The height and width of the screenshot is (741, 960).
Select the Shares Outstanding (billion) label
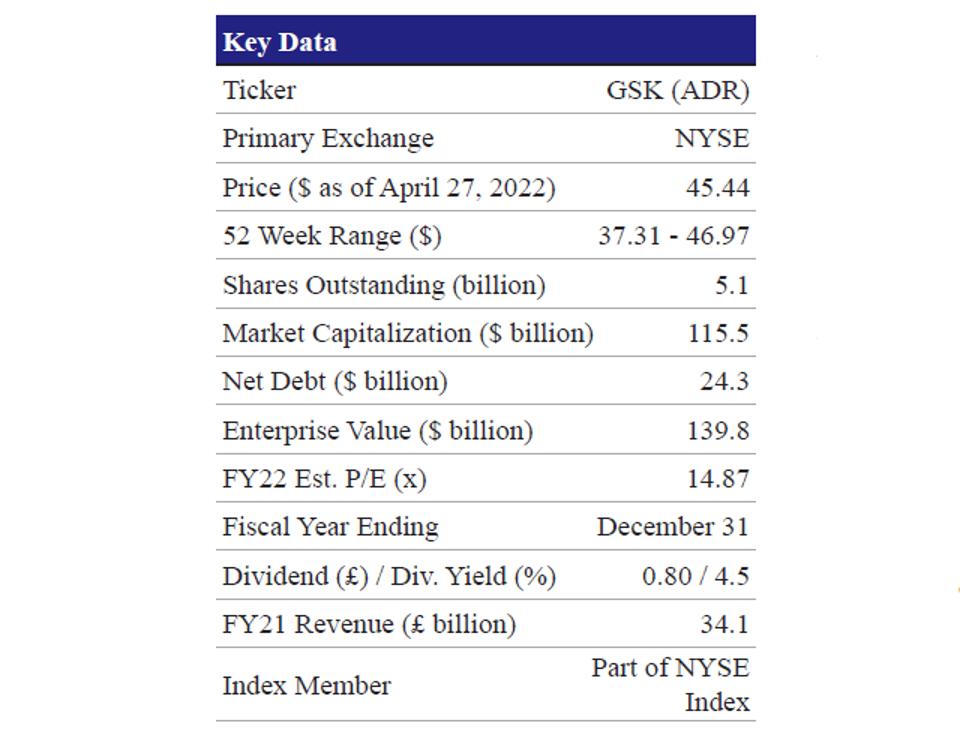click(384, 285)
